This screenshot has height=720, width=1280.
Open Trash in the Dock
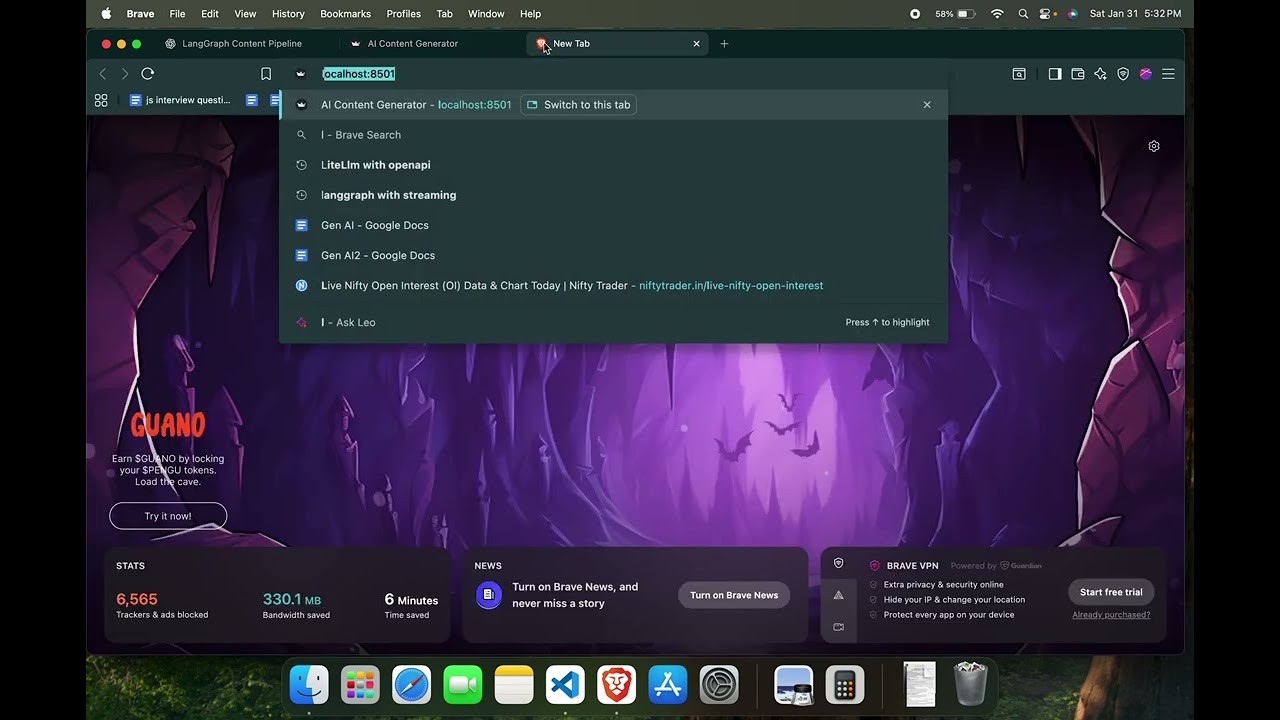click(970, 685)
